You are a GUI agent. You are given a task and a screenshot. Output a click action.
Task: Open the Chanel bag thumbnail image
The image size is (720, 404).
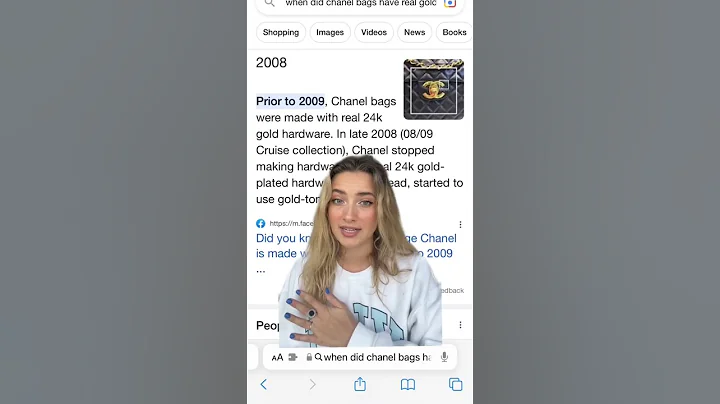[433, 89]
